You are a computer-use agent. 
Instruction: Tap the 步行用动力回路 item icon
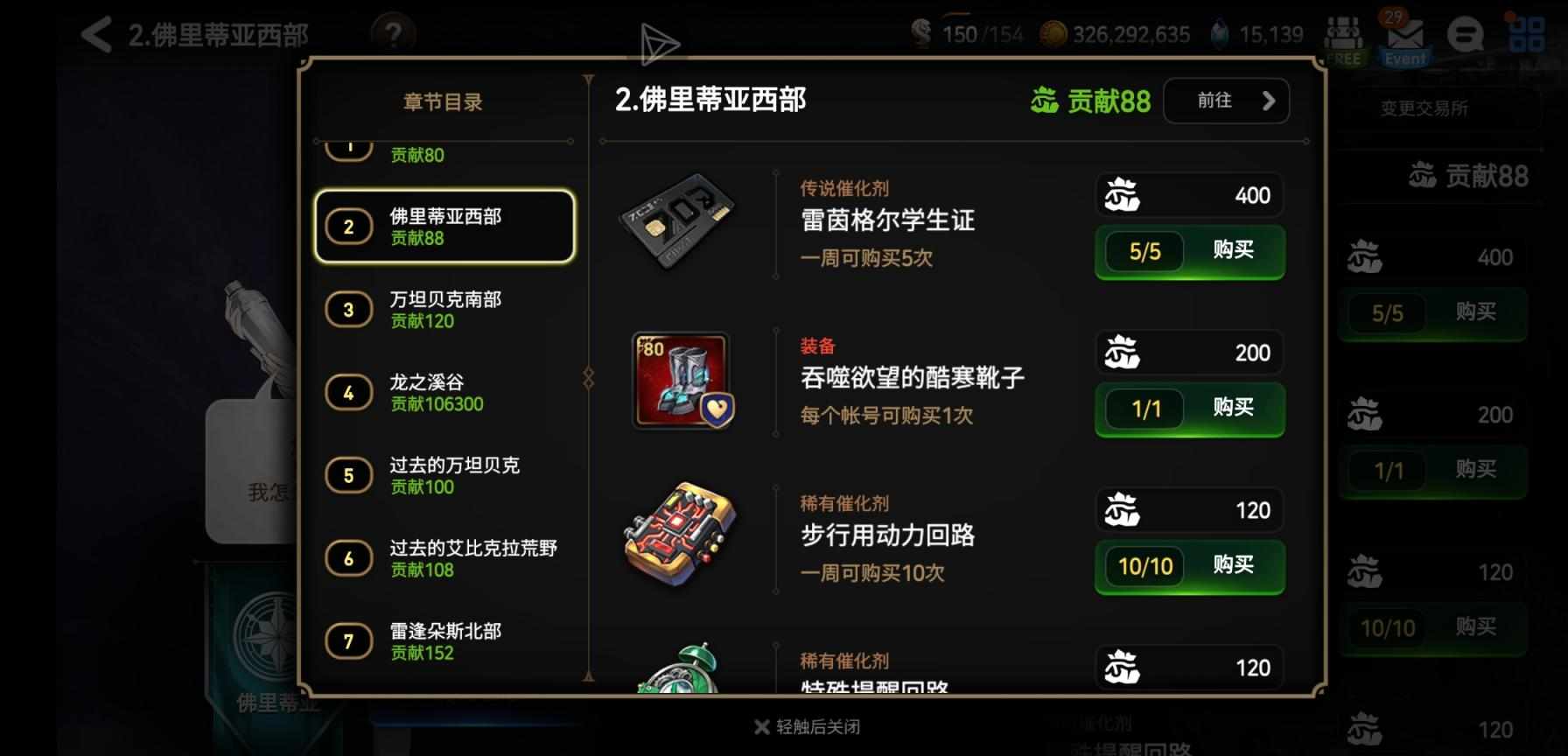coord(681,535)
